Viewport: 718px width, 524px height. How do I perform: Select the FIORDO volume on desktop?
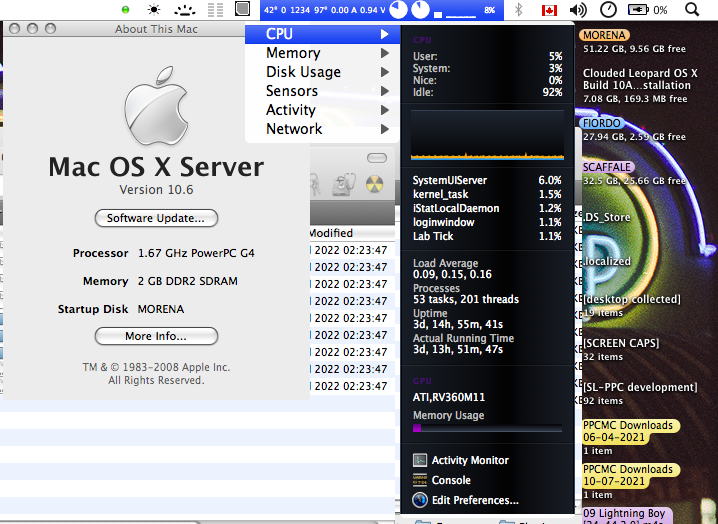click(x=602, y=123)
